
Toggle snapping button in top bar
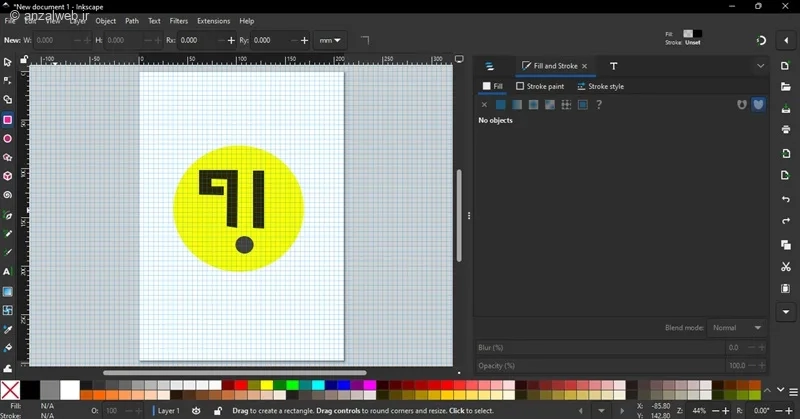pos(761,40)
